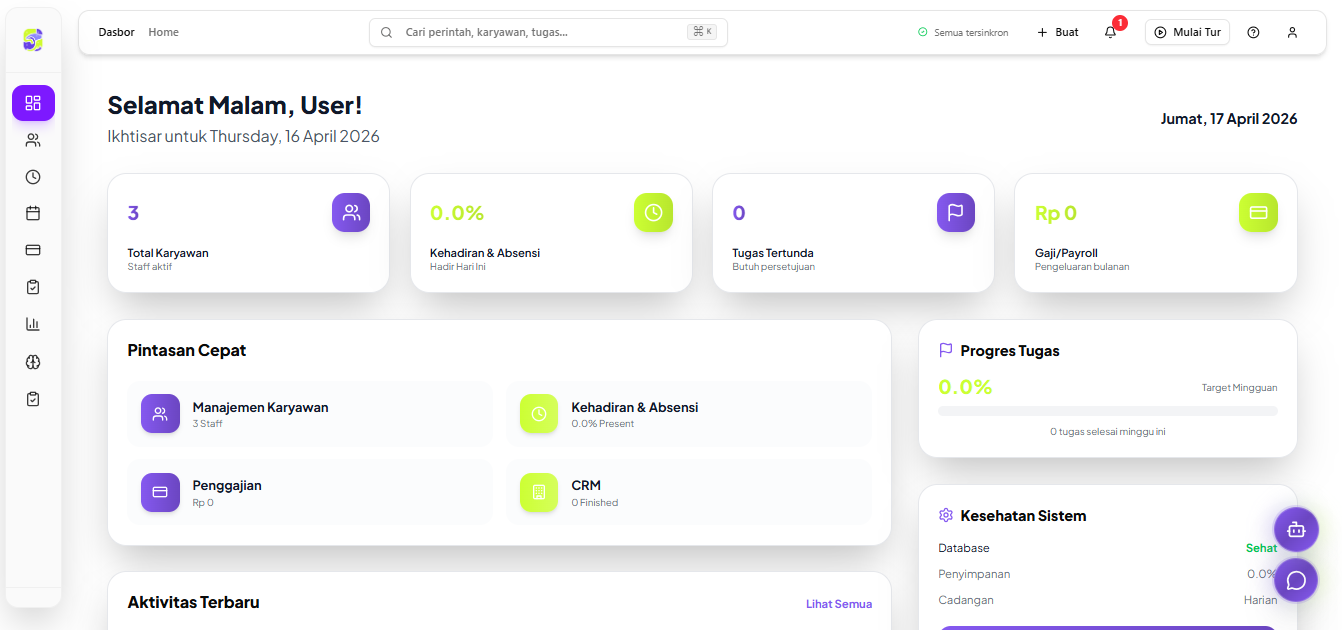1342x630 pixels.
Task: Open the user profile icon
Action: tap(1292, 32)
